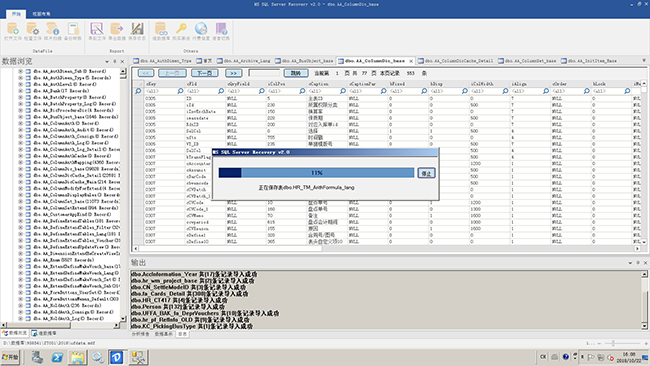Click the linked database icon in Others
650x366 pixels.
pos(161,29)
